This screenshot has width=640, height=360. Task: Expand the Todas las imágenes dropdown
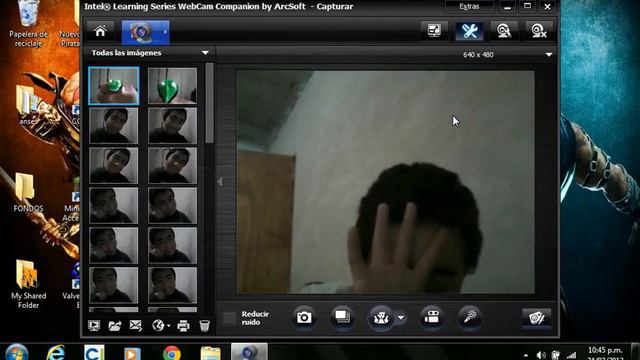coord(205,53)
